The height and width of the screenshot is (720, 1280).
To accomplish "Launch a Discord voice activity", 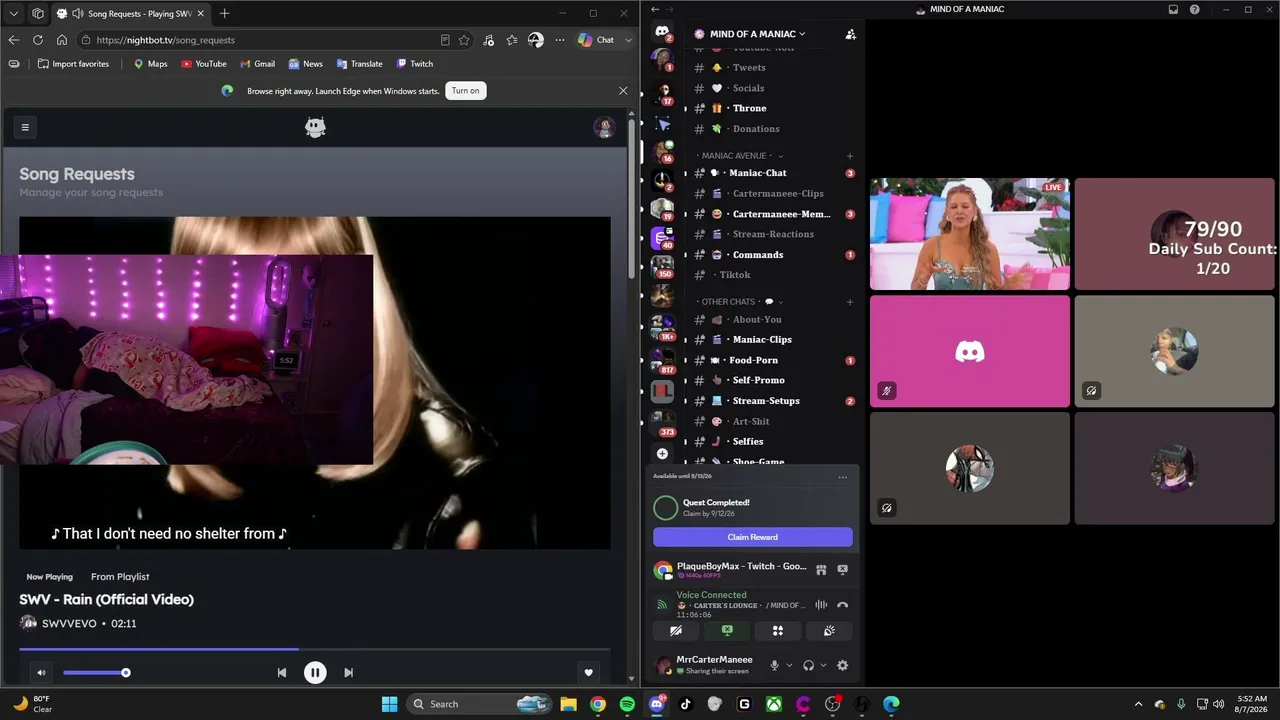I will pos(778,631).
